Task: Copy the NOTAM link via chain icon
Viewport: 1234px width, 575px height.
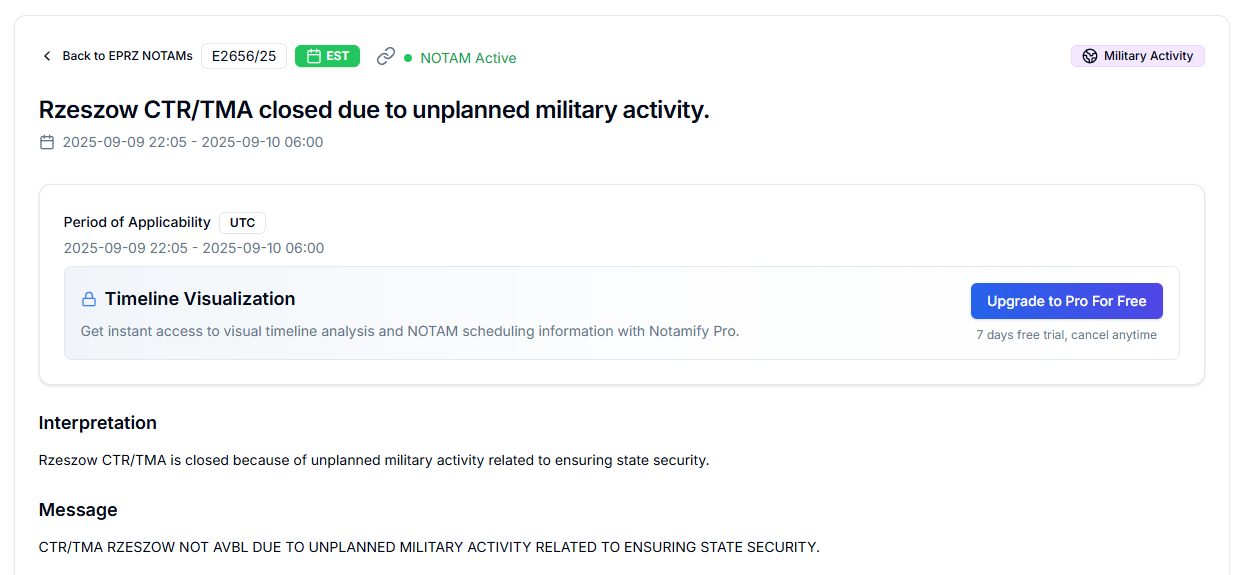Action: (x=386, y=56)
